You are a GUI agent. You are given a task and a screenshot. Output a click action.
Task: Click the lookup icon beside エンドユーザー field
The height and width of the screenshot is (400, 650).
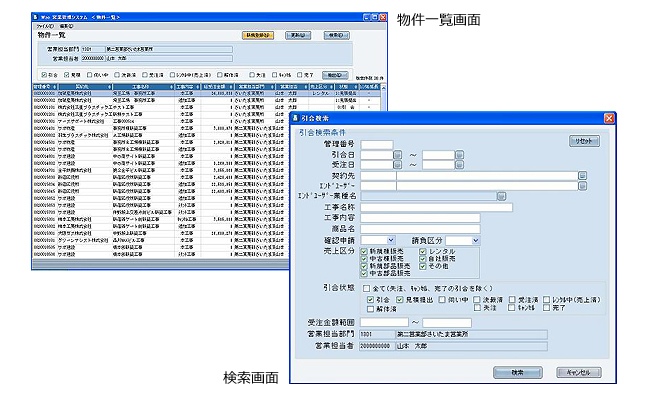point(583,187)
